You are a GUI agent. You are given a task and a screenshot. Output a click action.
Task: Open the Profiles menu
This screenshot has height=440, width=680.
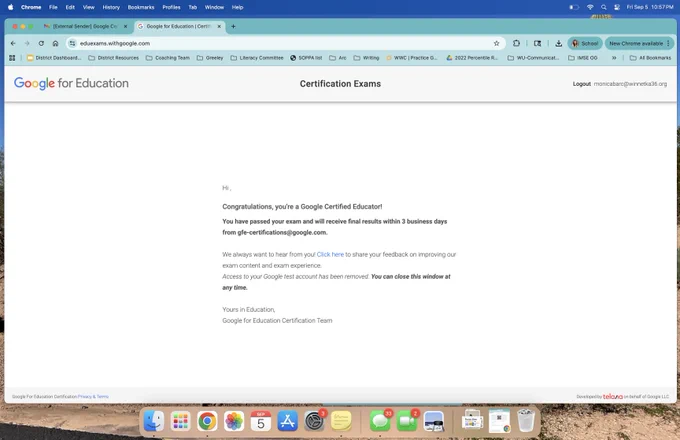coord(171,7)
